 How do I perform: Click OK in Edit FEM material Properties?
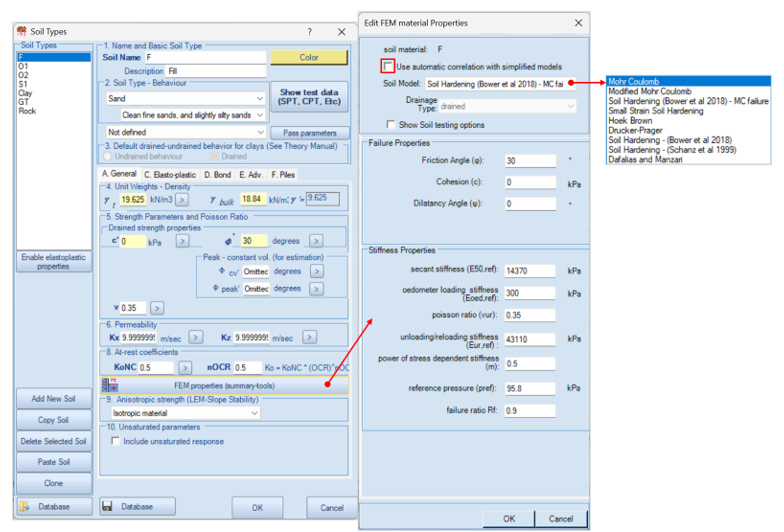coord(508,518)
